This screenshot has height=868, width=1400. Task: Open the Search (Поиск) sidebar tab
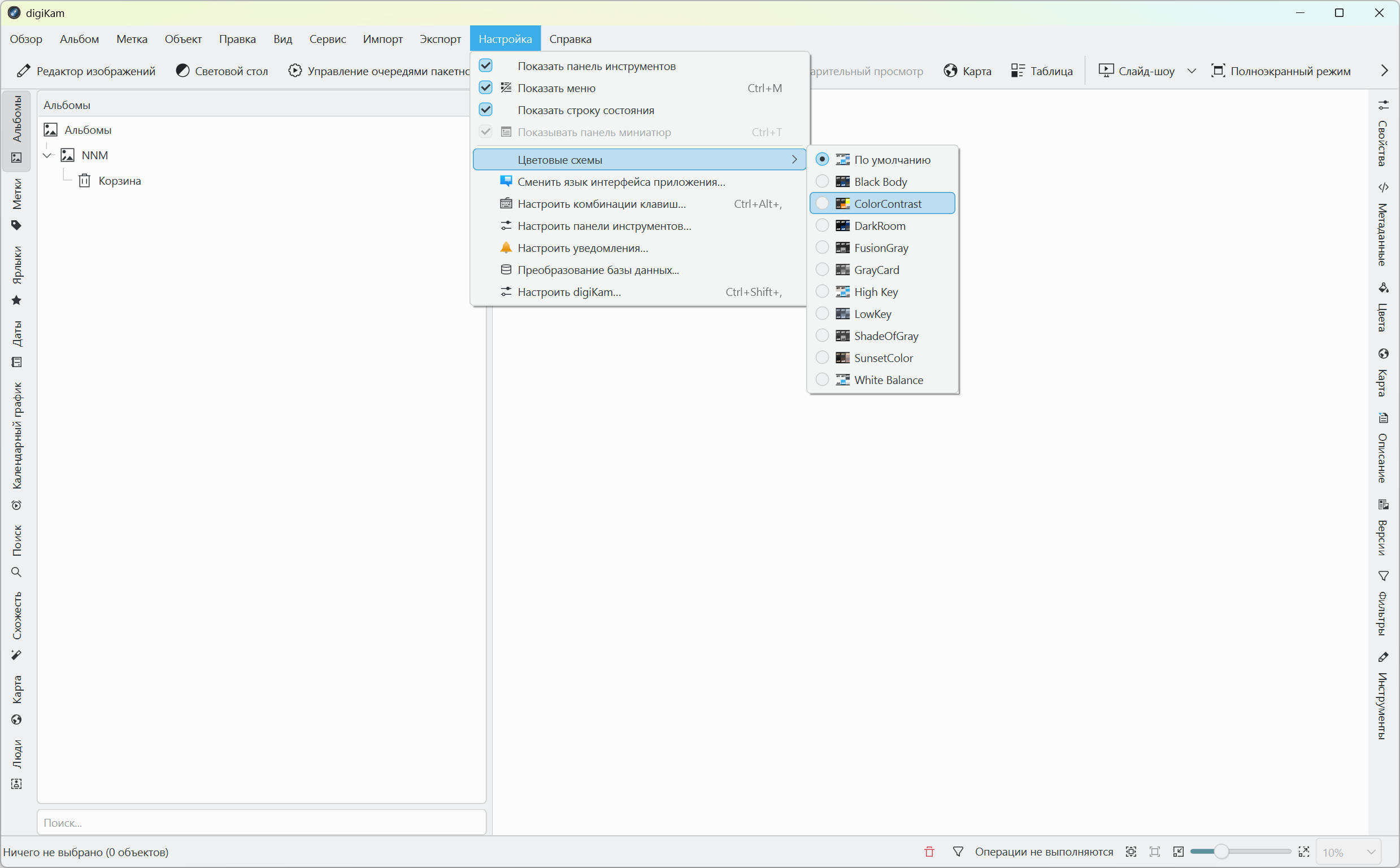(16, 551)
